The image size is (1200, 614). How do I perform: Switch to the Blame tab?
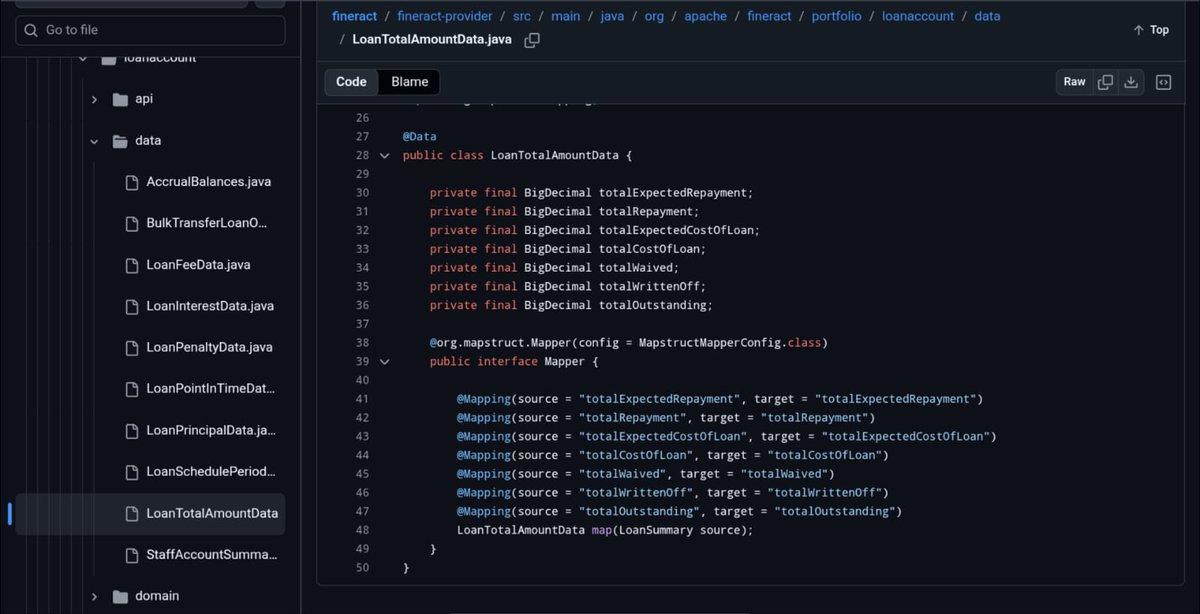tap(409, 82)
